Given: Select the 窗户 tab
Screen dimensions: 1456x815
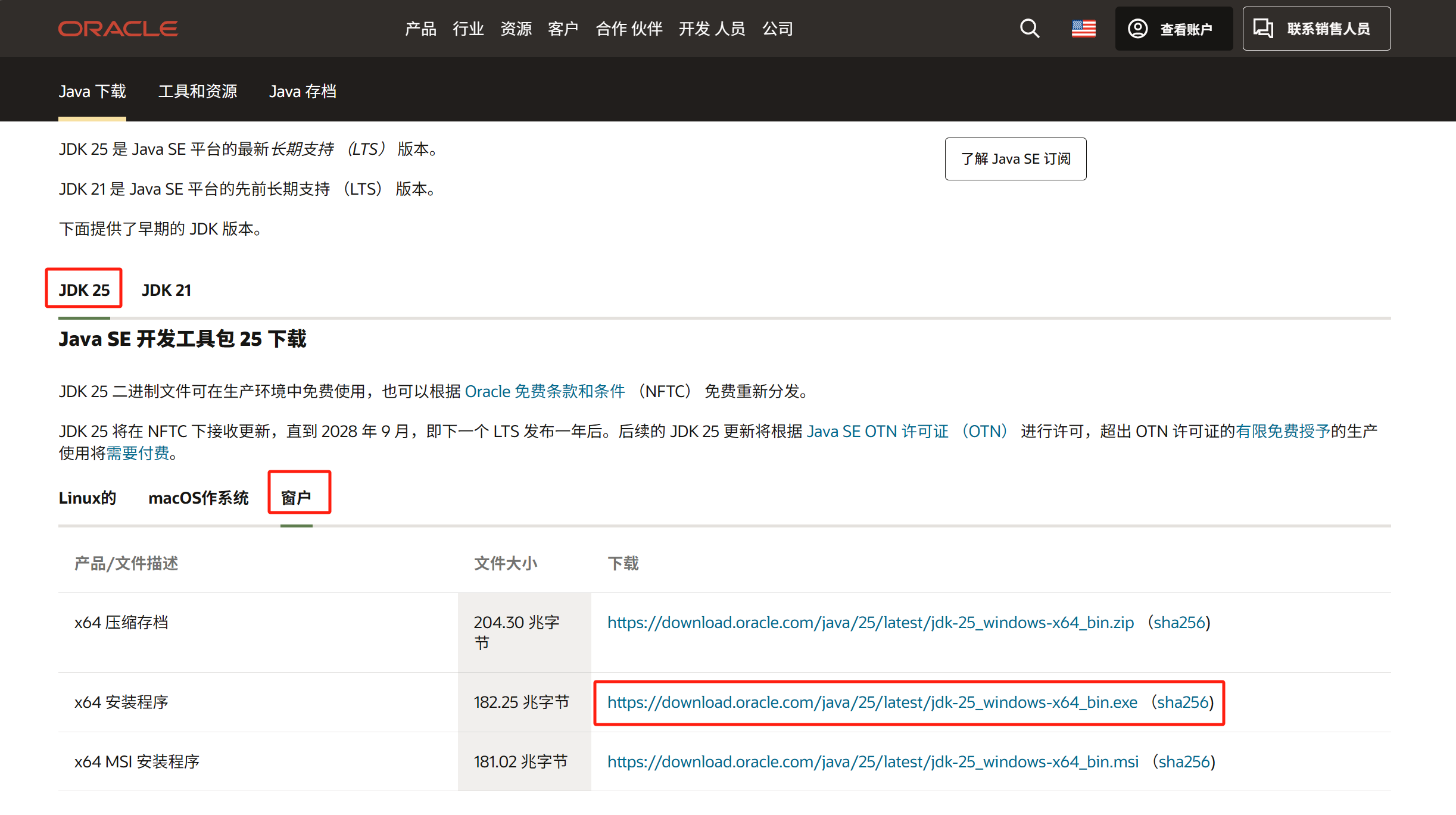Looking at the screenshot, I should pyautogui.click(x=299, y=498).
